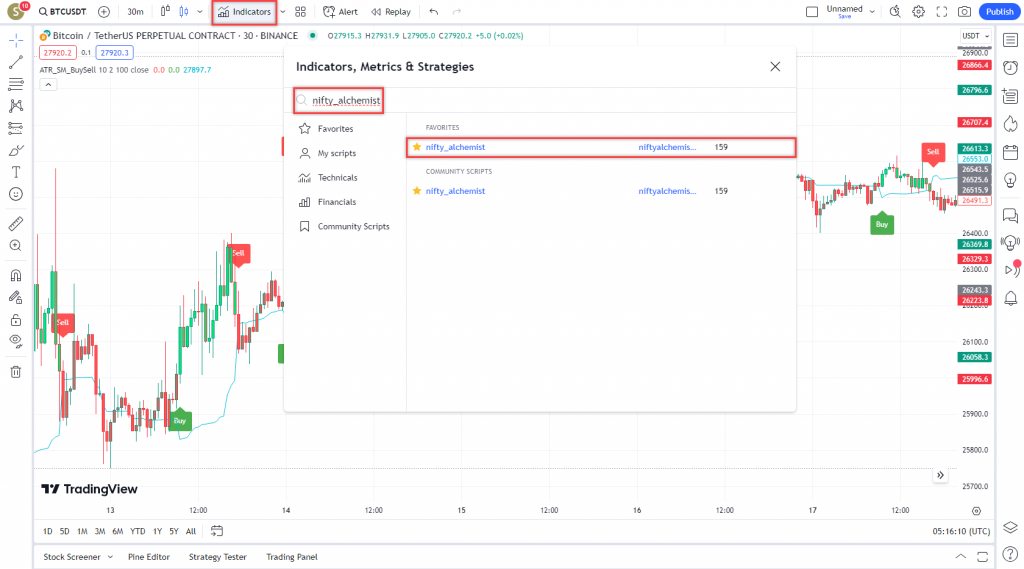This screenshot has width=1024, height=569.
Task: Open the emoji icons tool
Action: tap(16, 194)
